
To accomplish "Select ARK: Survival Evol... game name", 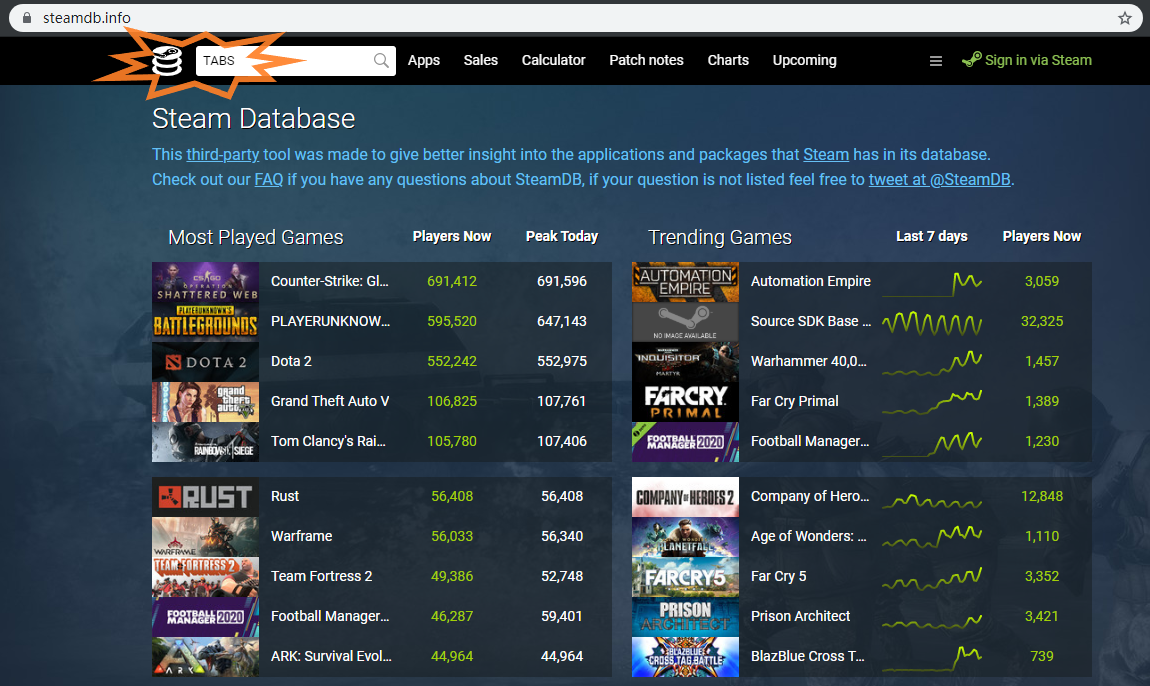I will click(x=331, y=656).
